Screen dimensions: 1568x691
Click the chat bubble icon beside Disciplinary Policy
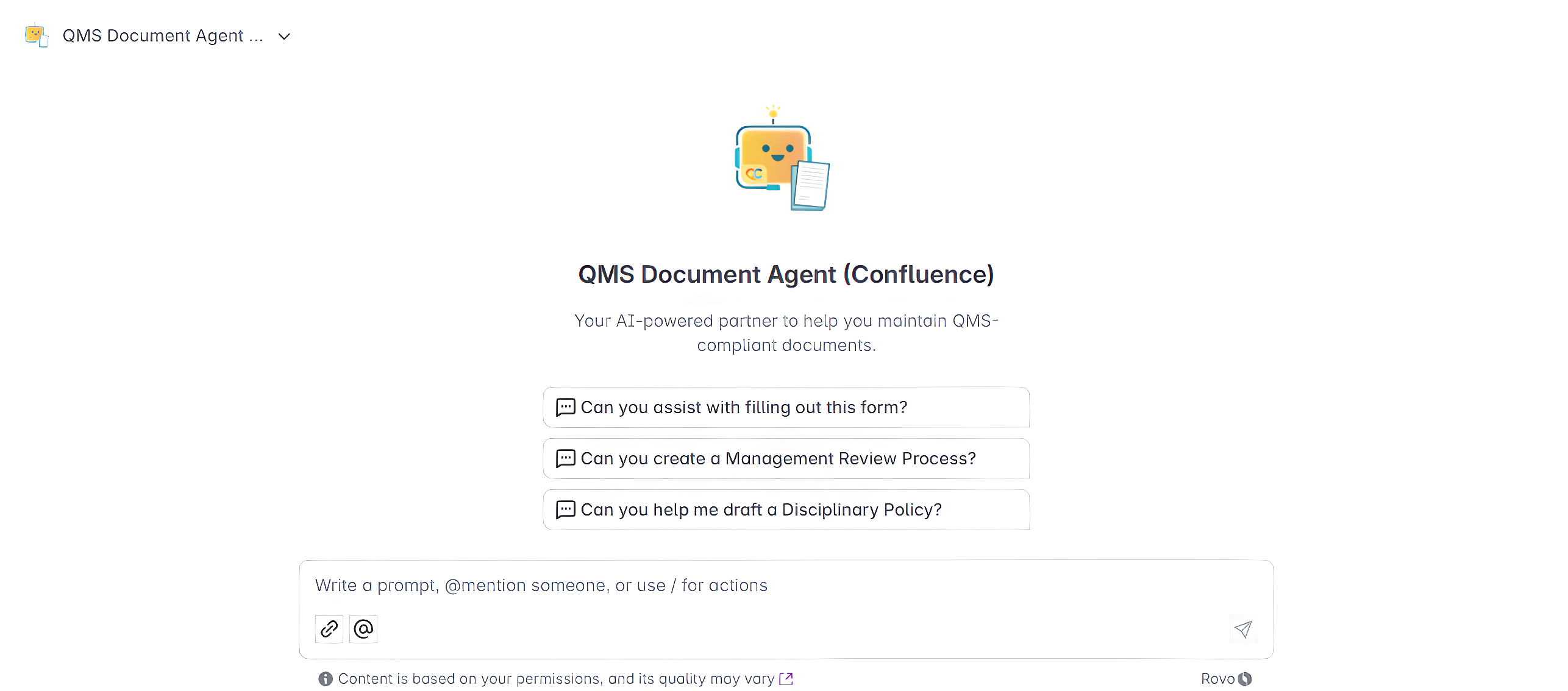(x=566, y=509)
